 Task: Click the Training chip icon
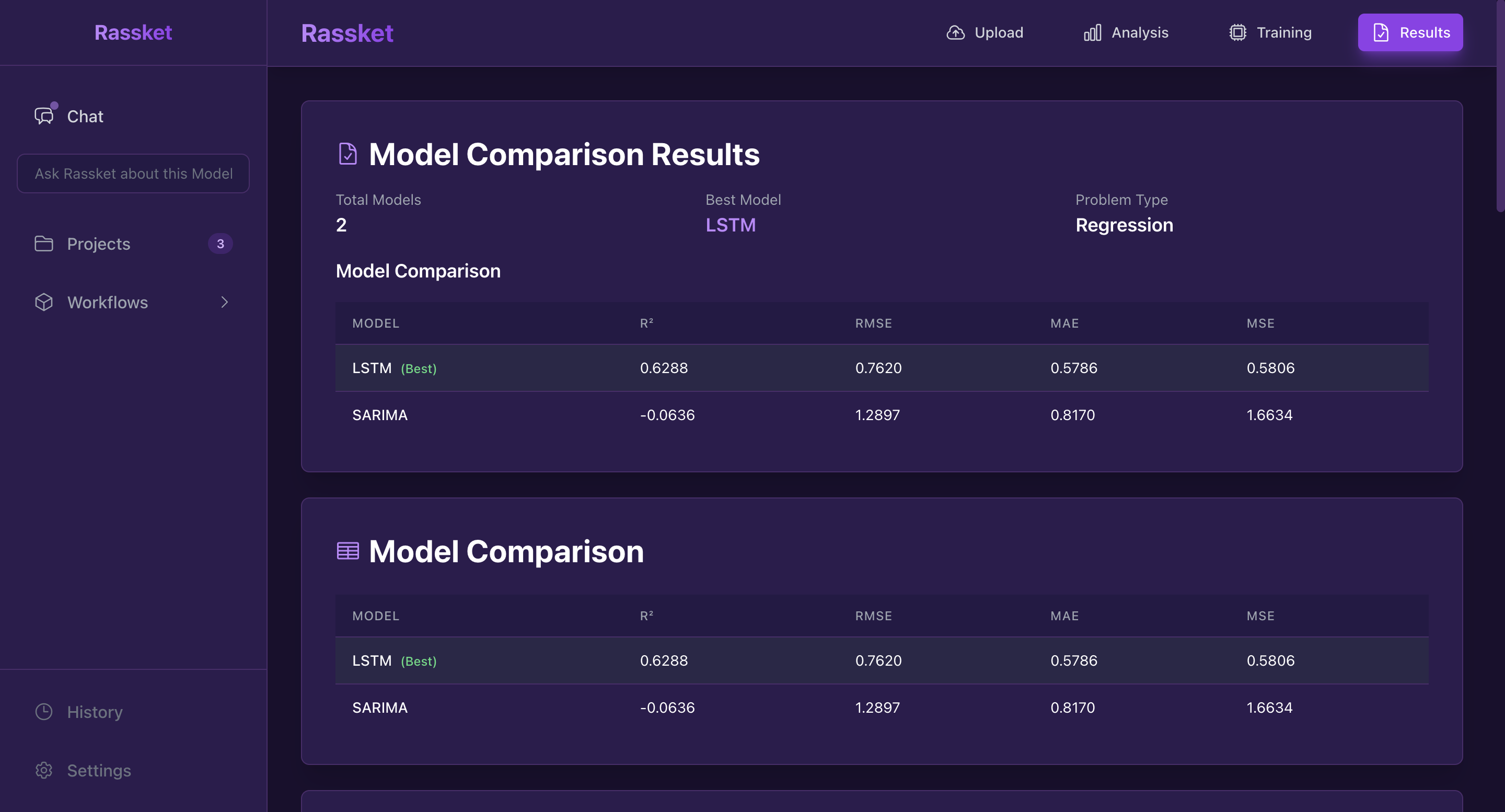point(1237,33)
